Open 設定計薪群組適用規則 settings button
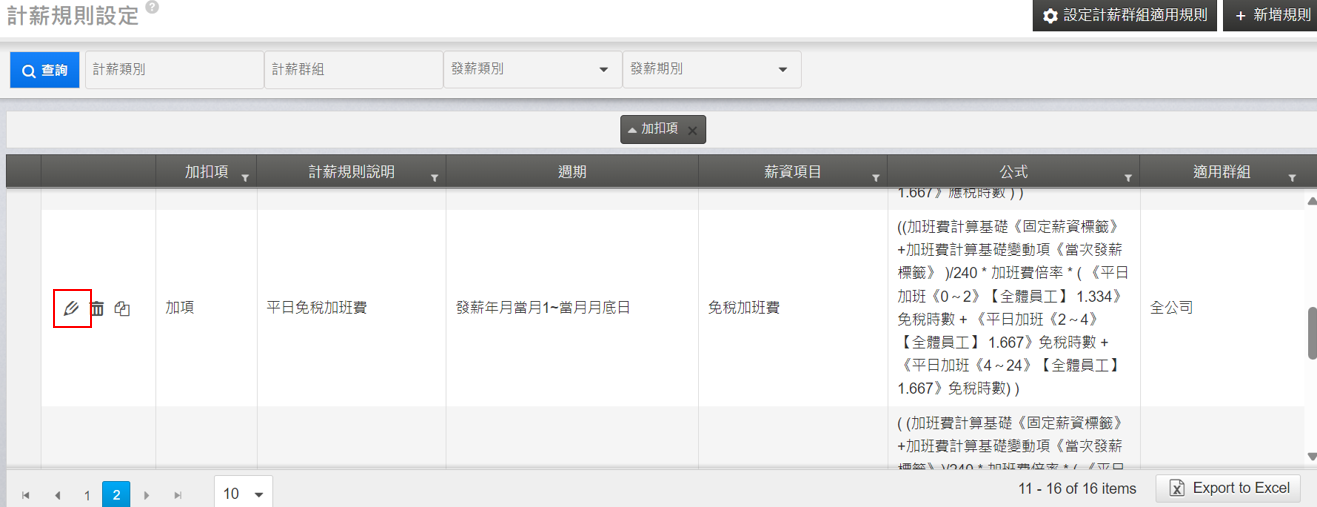Screen dimensions: 1317x507 (1124, 16)
